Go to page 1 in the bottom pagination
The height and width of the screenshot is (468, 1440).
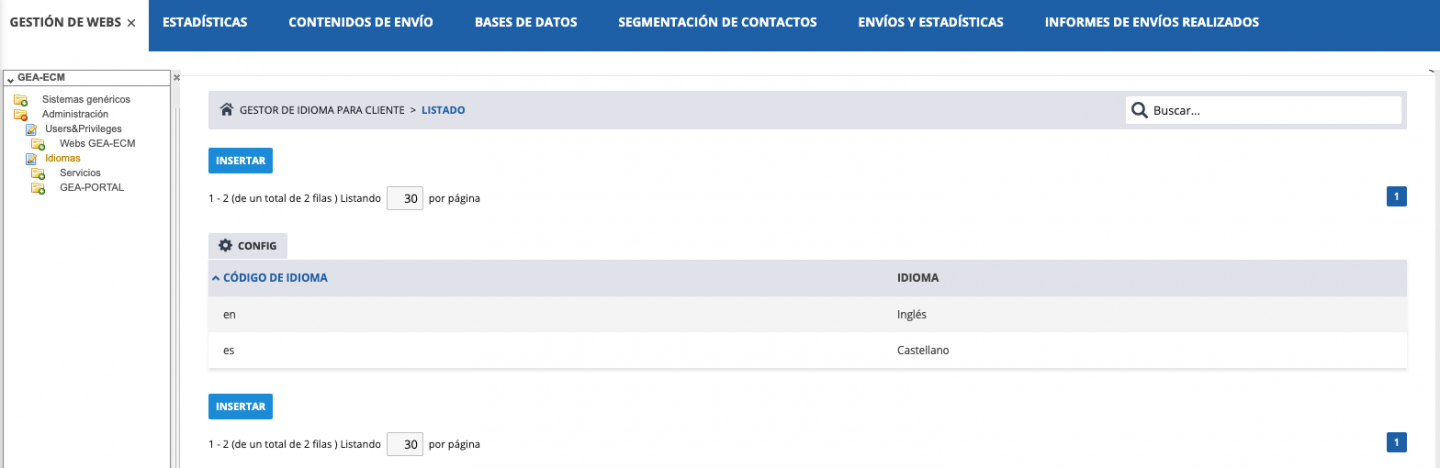[1396, 441]
